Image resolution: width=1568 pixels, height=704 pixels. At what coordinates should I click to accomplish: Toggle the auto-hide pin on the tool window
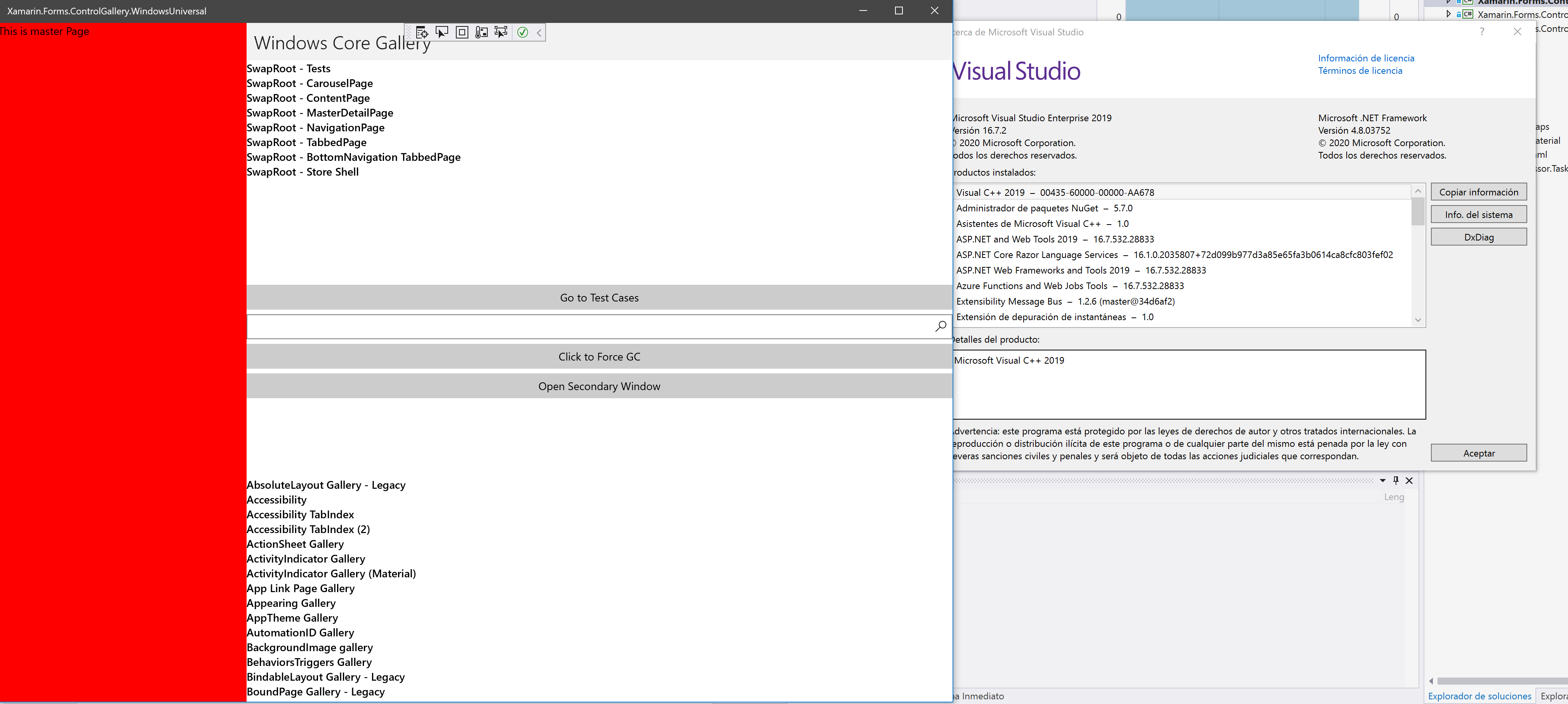pos(1396,481)
